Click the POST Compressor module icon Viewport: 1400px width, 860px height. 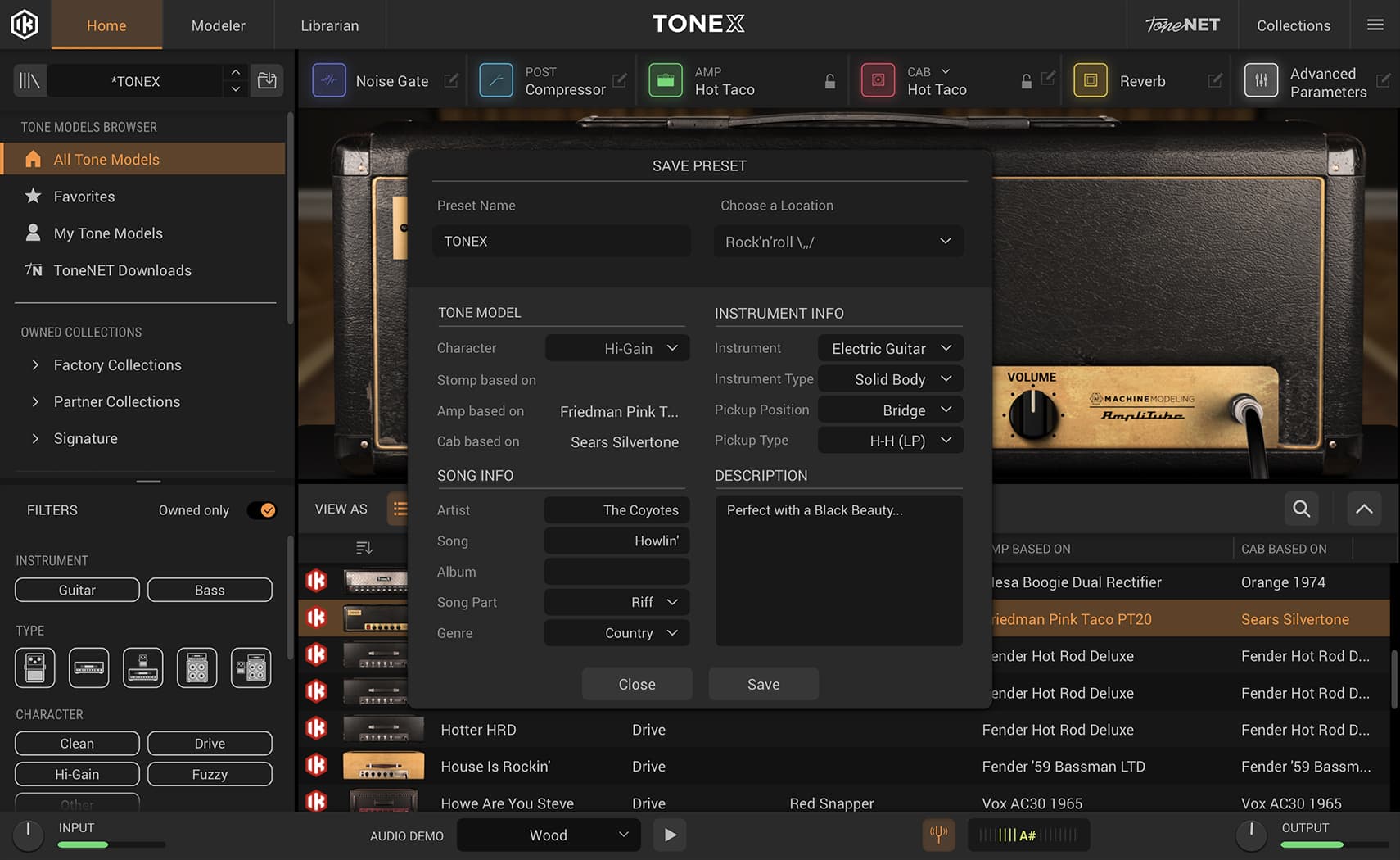[496, 80]
